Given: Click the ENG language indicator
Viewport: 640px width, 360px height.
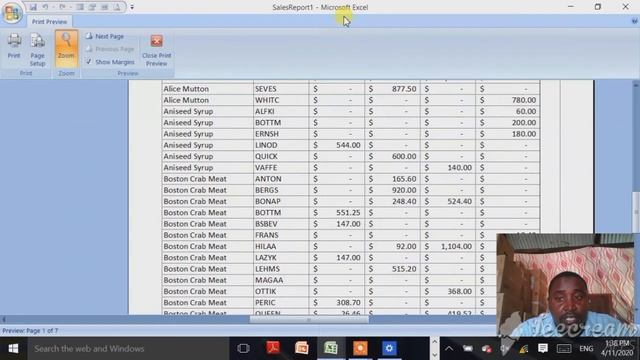Looking at the screenshot, I should [x=586, y=349].
